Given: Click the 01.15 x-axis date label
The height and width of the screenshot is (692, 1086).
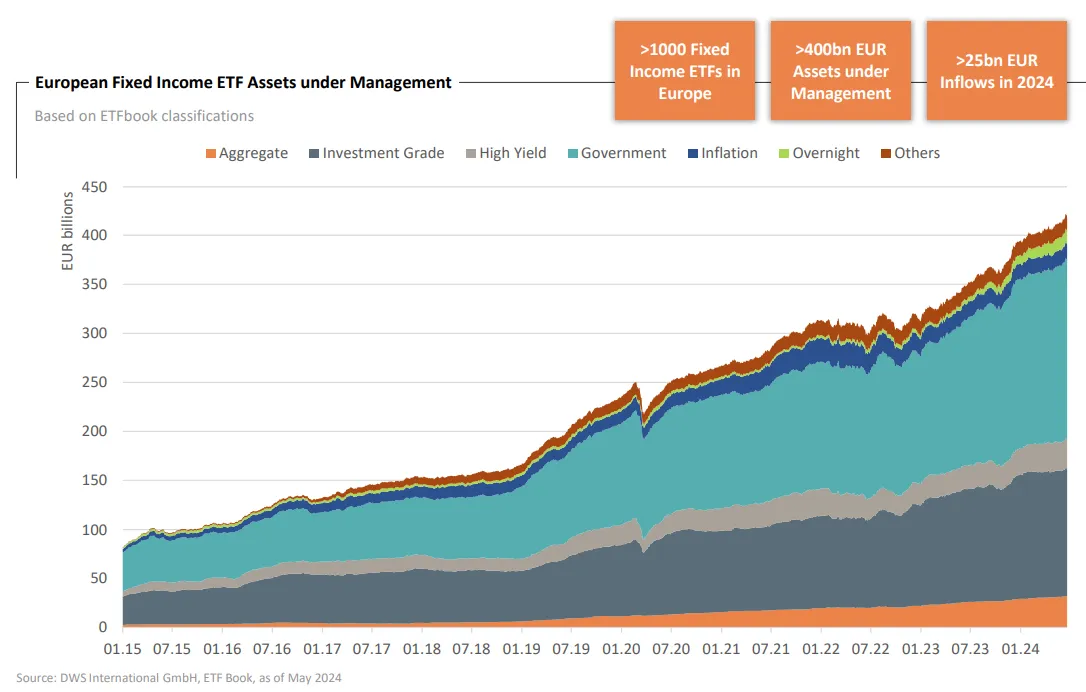Looking at the screenshot, I should click(123, 649).
